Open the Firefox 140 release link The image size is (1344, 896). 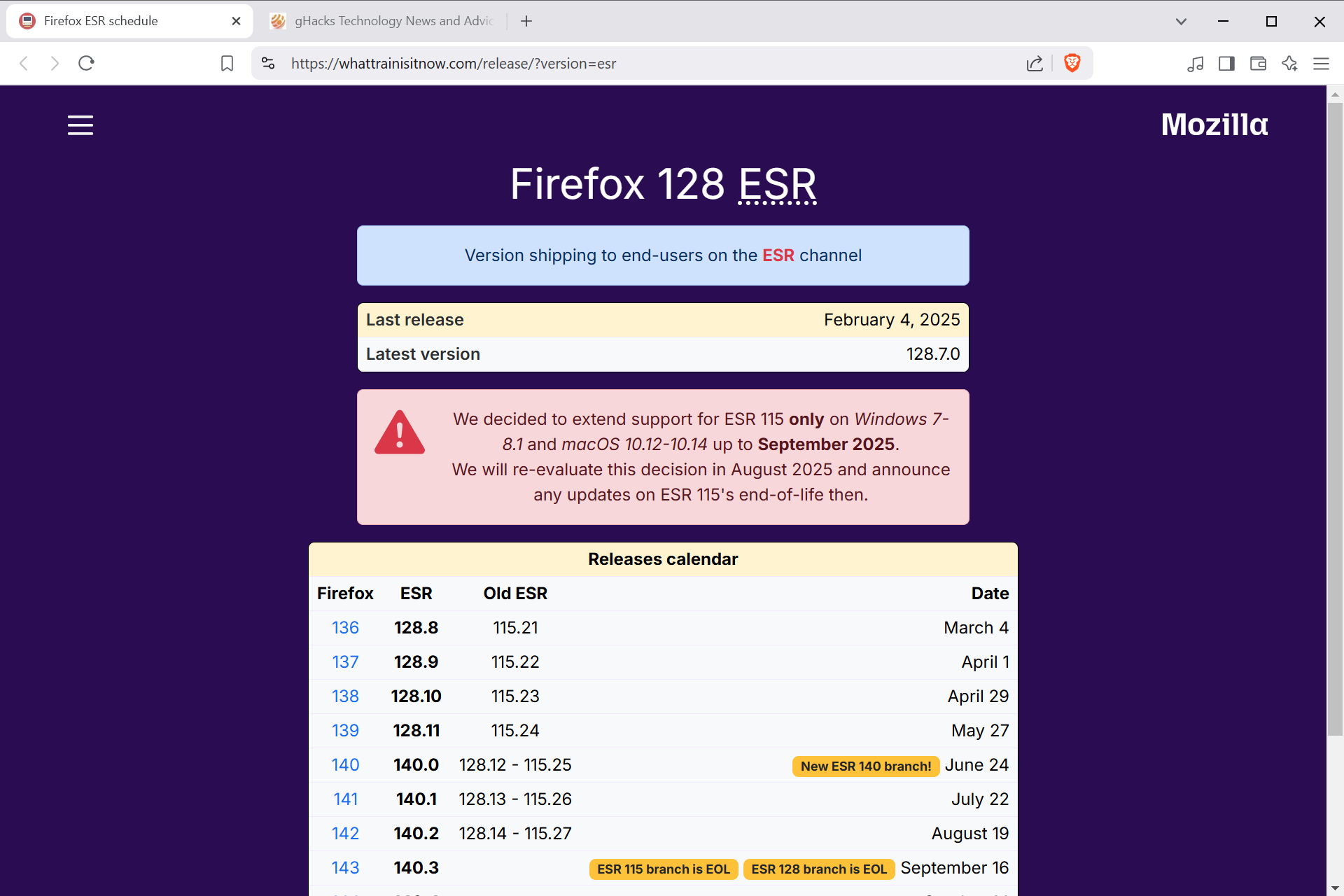345,764
